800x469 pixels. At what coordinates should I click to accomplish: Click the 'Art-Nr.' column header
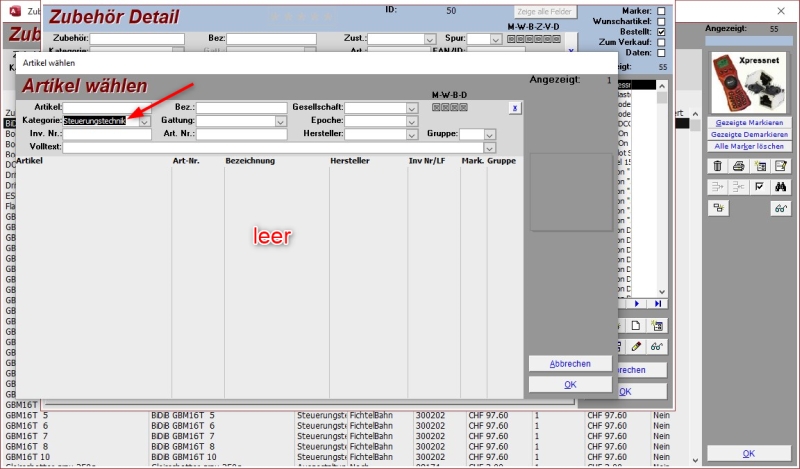click(186, 161)
